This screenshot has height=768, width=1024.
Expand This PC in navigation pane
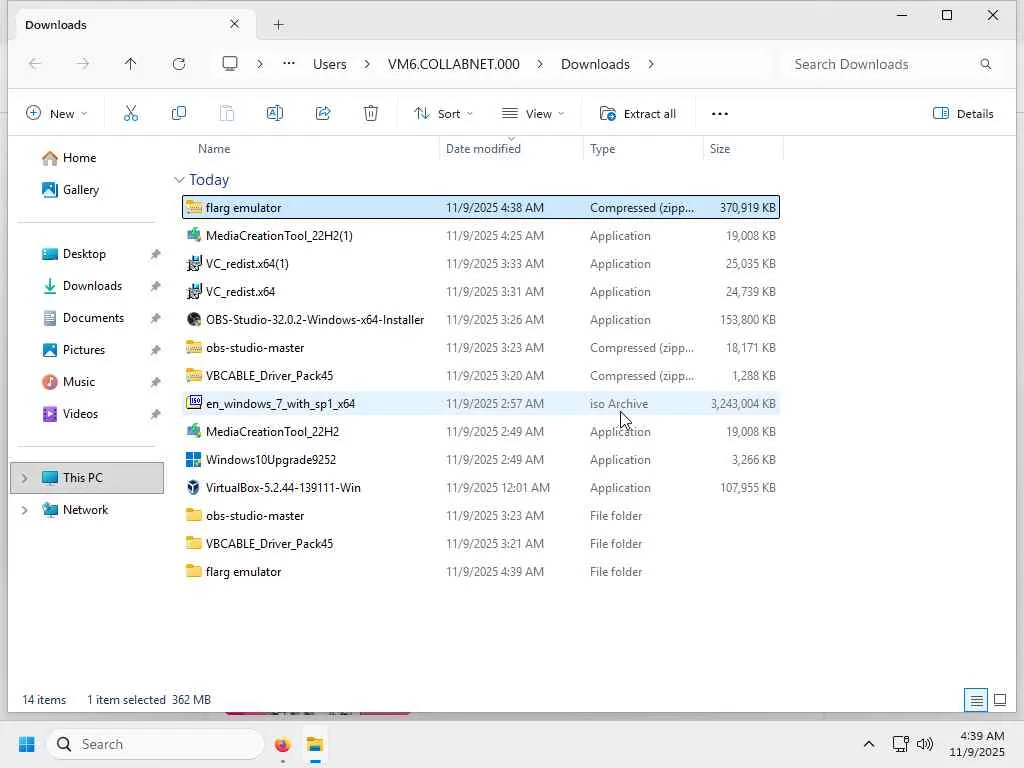(24, 478)
